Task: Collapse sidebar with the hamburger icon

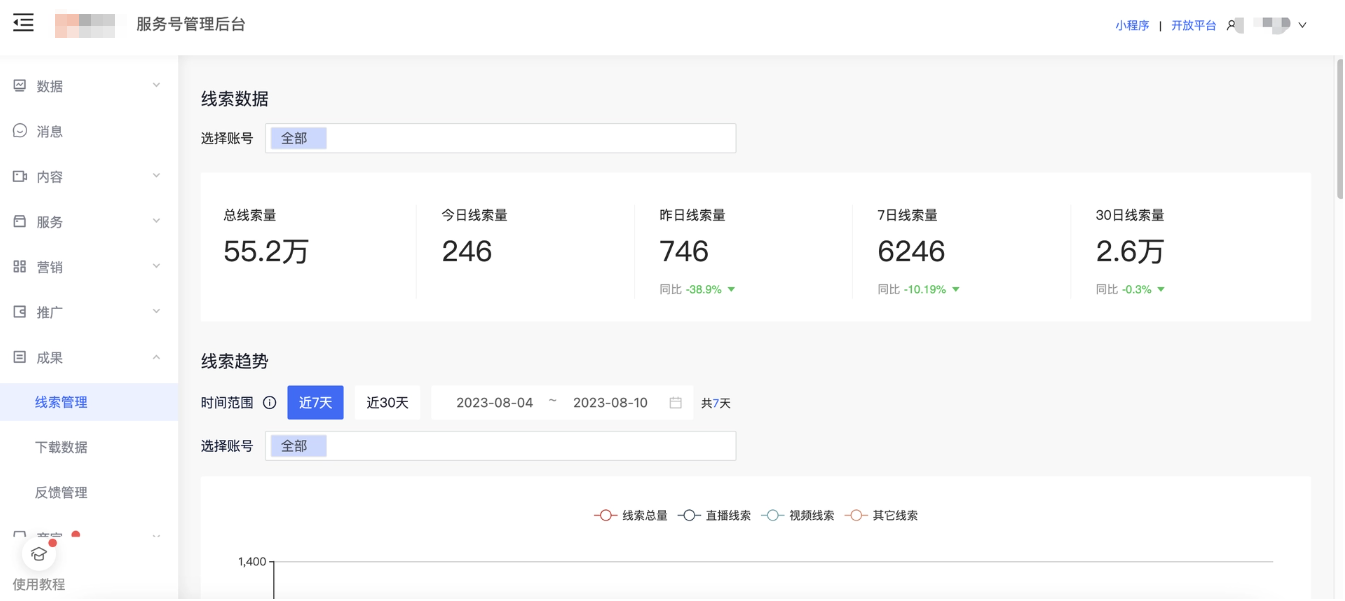Action: pos(23,23)
